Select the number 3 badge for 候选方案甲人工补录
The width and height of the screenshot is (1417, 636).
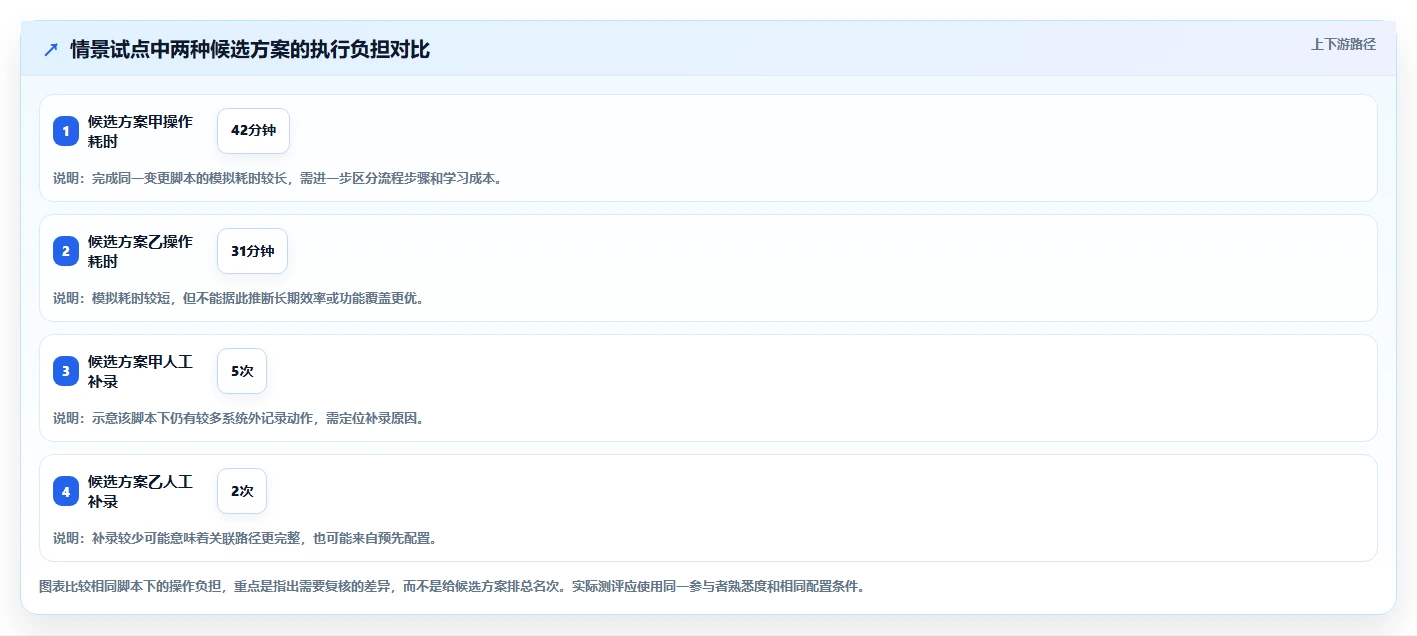pyautogui.click(x=66, y=371)
